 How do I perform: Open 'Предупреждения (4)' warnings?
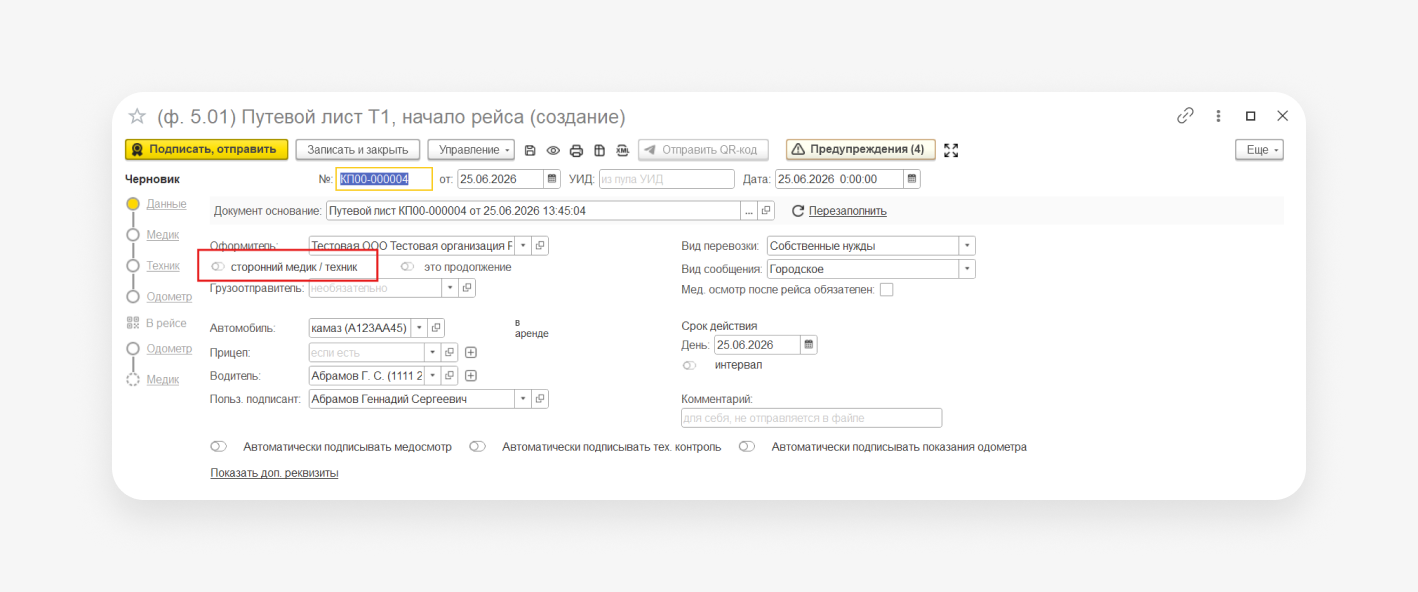(861, 150)
